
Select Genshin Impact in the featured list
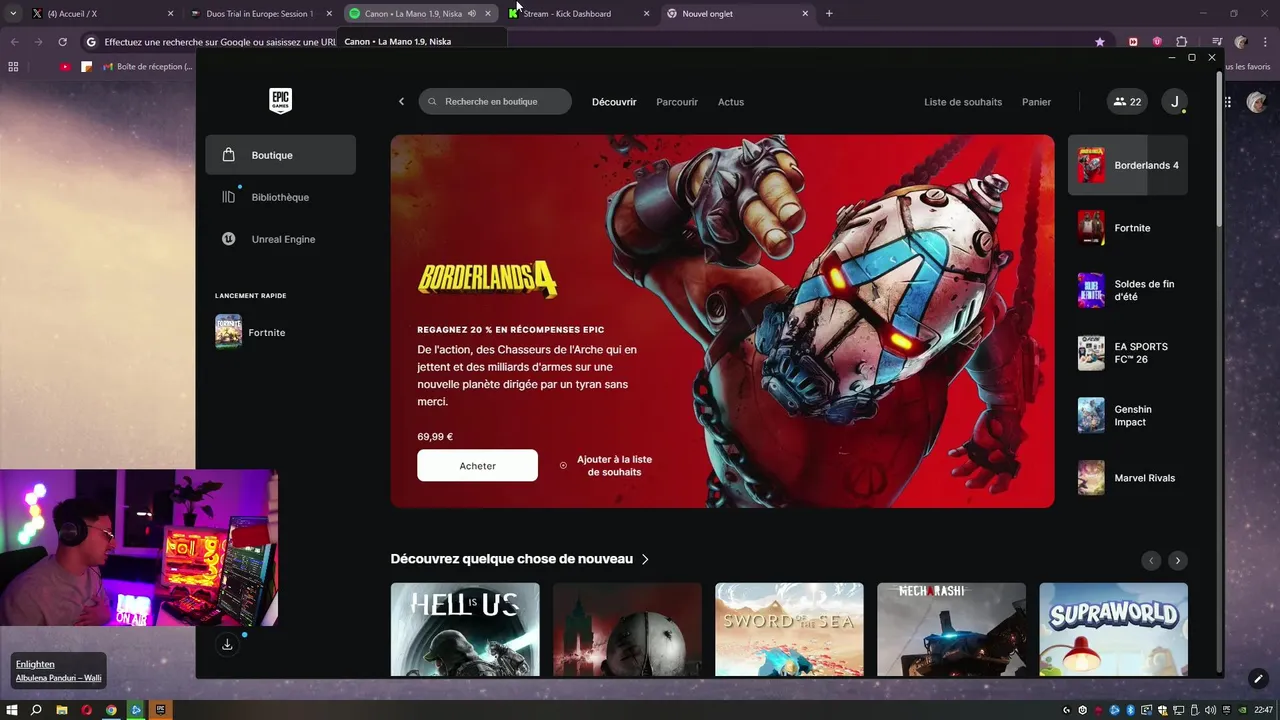(1128, 415)
